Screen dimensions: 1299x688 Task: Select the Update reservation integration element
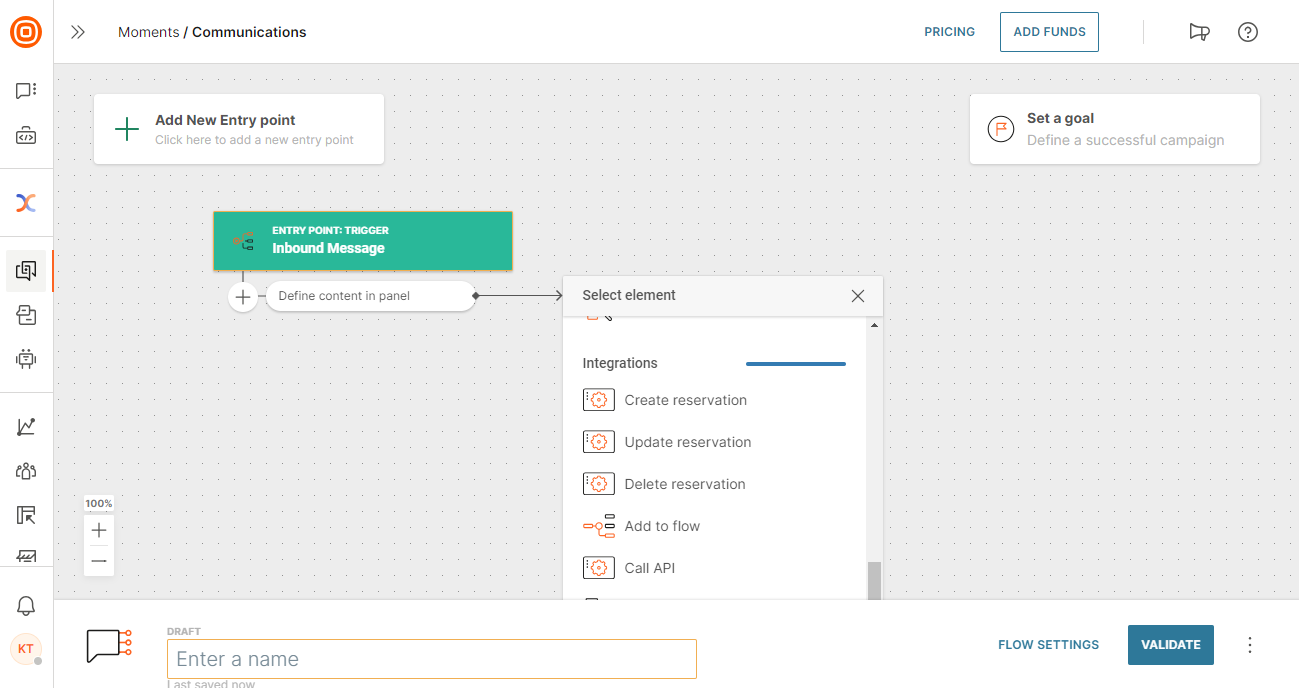tap(689, 441)
